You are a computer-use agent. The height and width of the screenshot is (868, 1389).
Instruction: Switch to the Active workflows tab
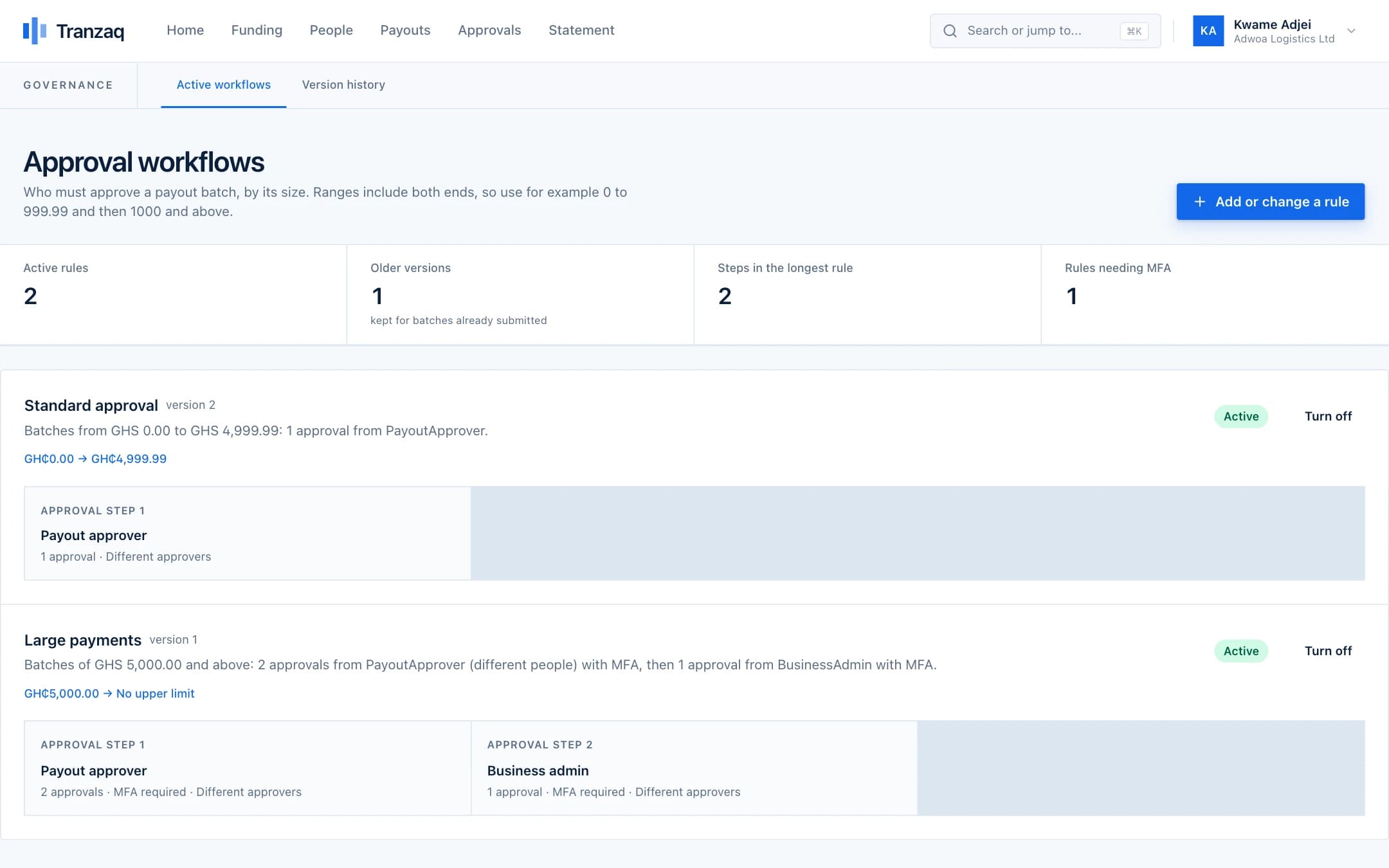pos(224,85)
